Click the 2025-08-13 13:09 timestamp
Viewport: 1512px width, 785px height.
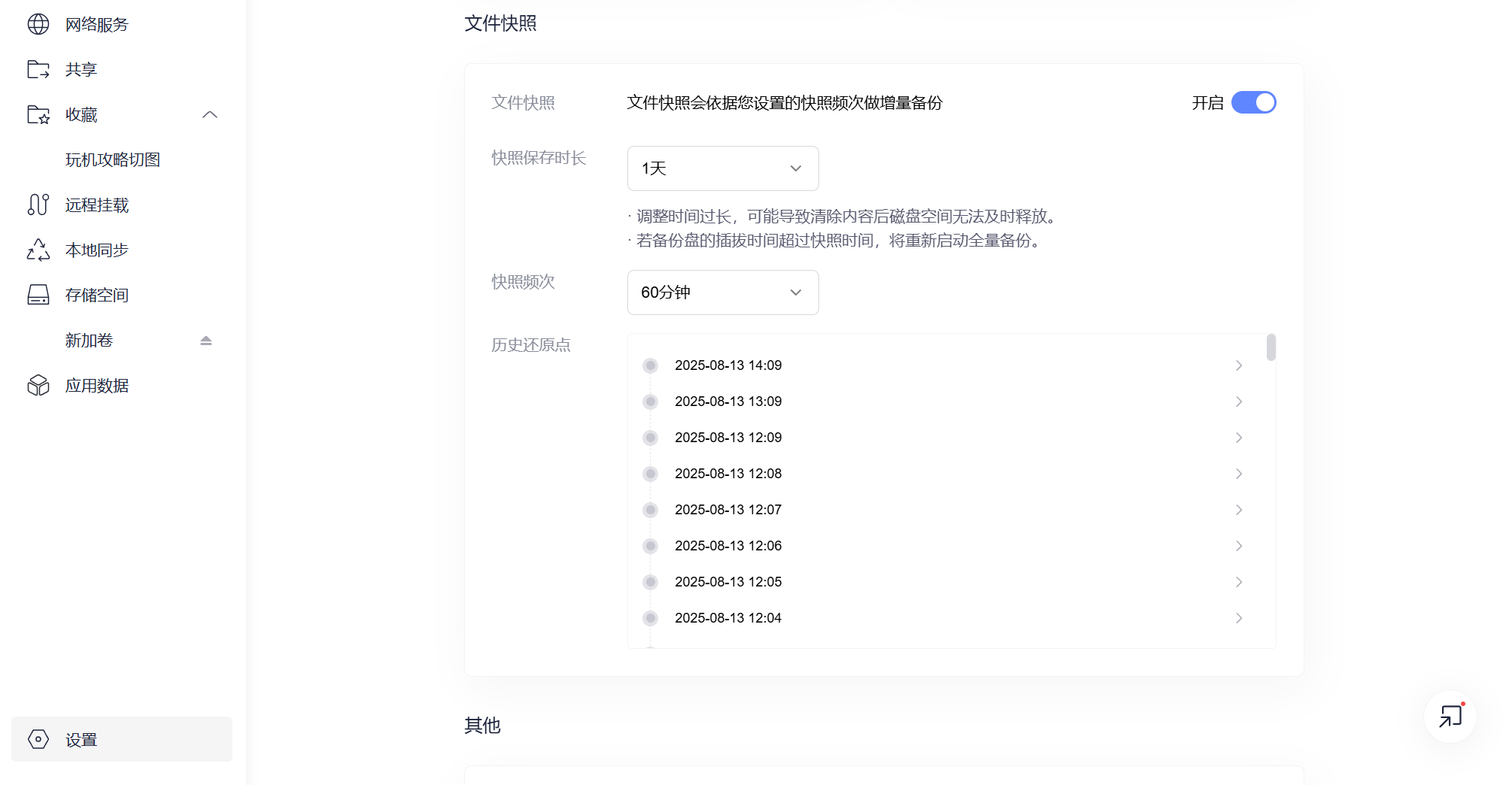[x=728, y=402]
